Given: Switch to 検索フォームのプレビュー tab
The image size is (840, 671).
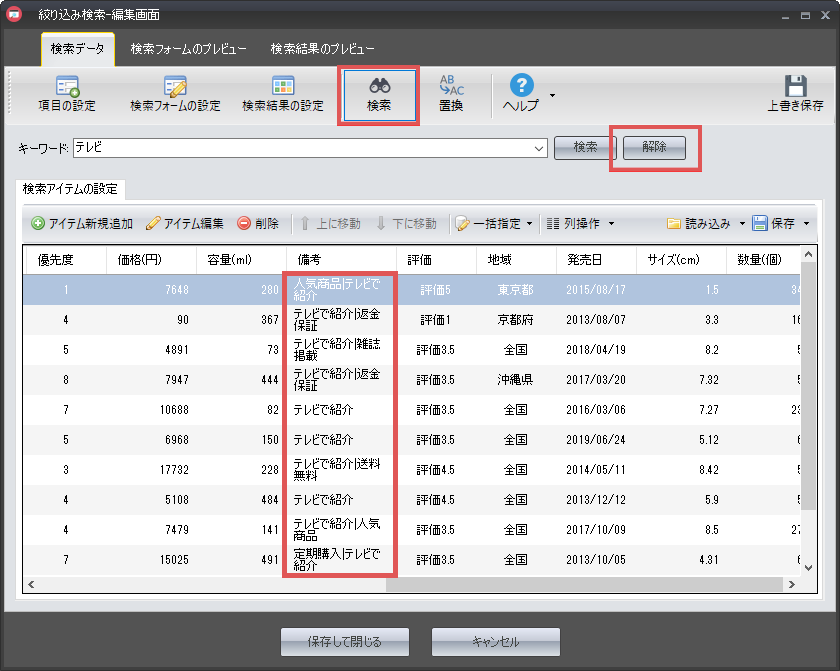Looking at the screenshot, I should click(189, 49).
